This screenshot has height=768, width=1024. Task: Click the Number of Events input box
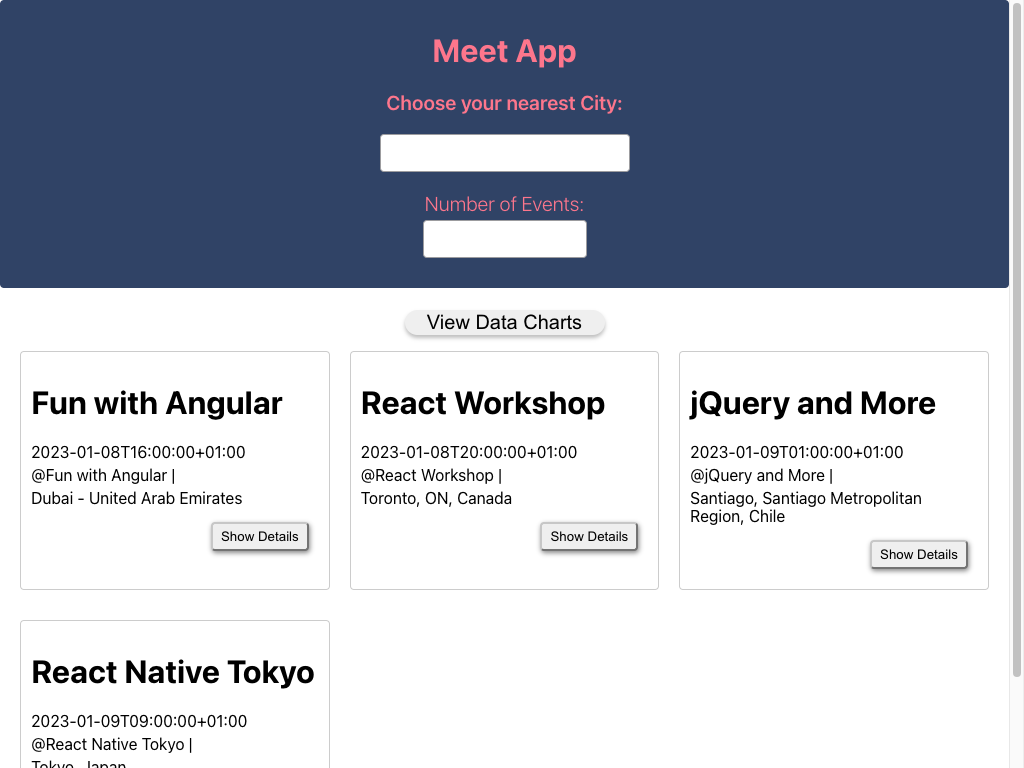click(x=504, y=238)
